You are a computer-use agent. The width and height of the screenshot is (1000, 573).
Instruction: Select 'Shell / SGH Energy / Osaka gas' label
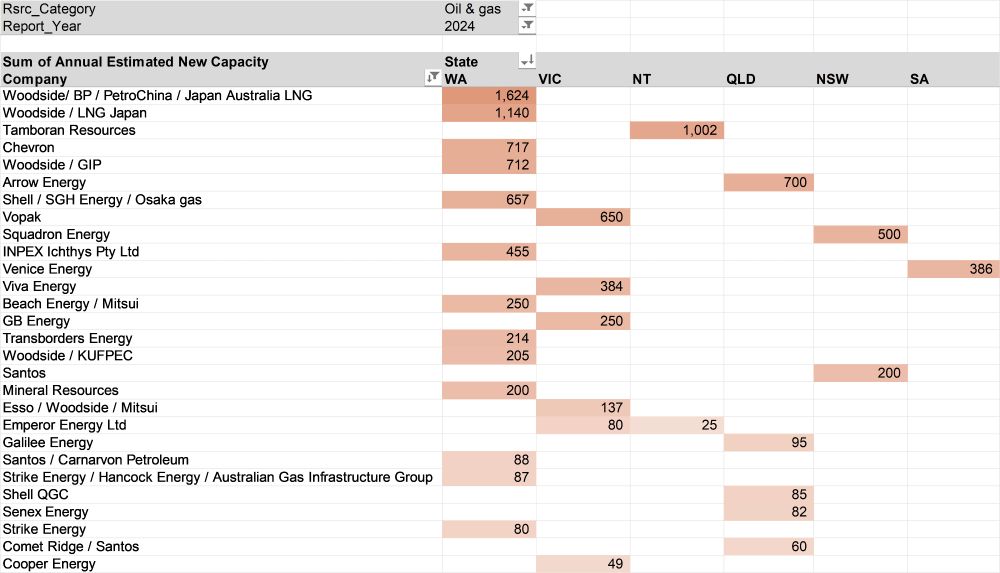pos(221,200)
